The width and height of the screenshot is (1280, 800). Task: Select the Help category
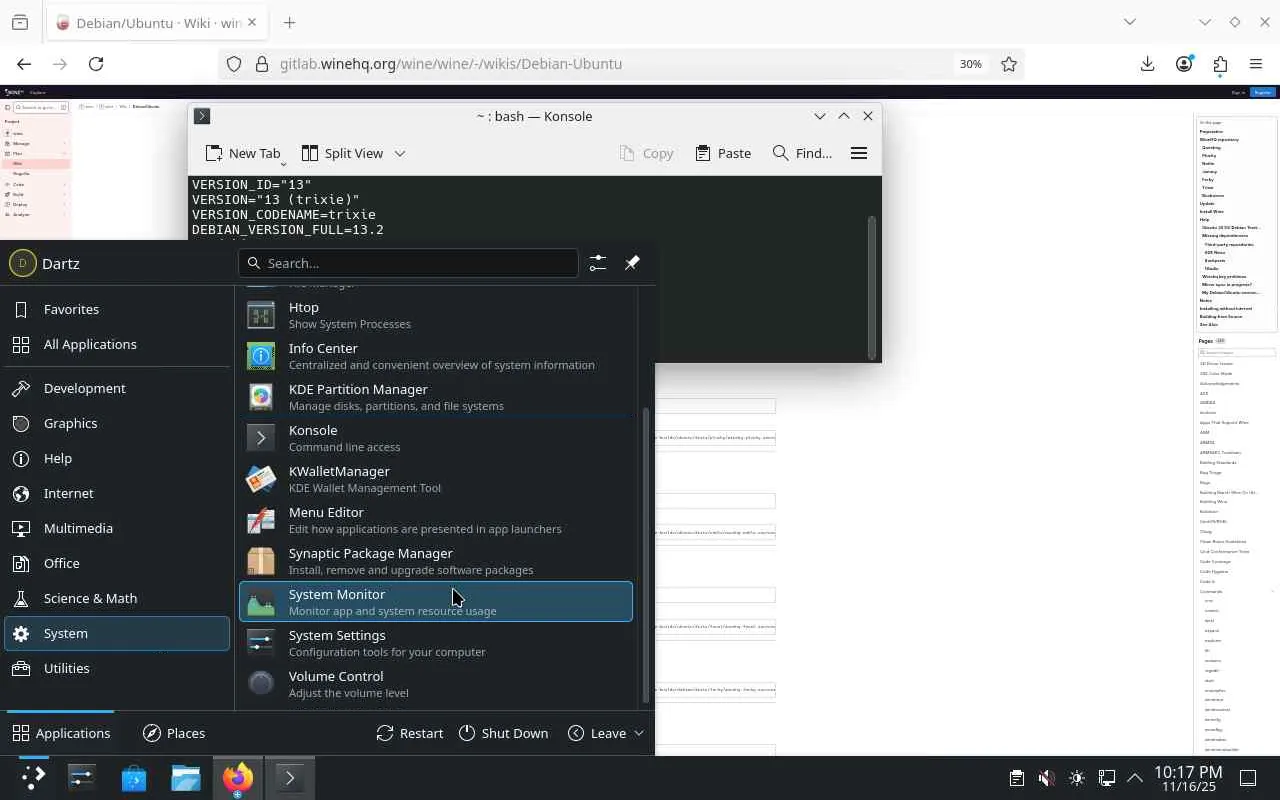coord(117,459)
